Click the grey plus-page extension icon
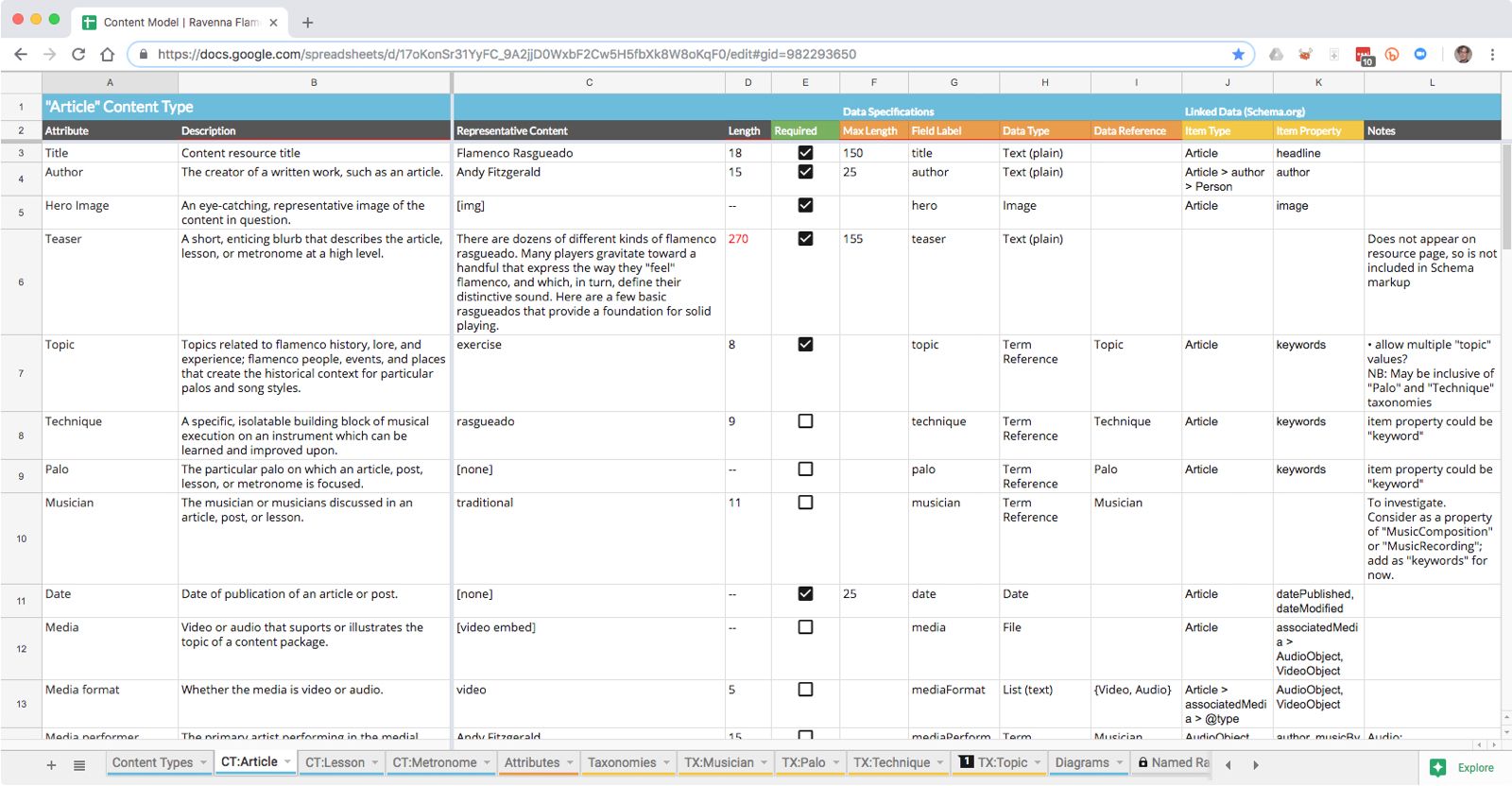The height and width of the screenshot is (786, 1512). pos(1334,55)
